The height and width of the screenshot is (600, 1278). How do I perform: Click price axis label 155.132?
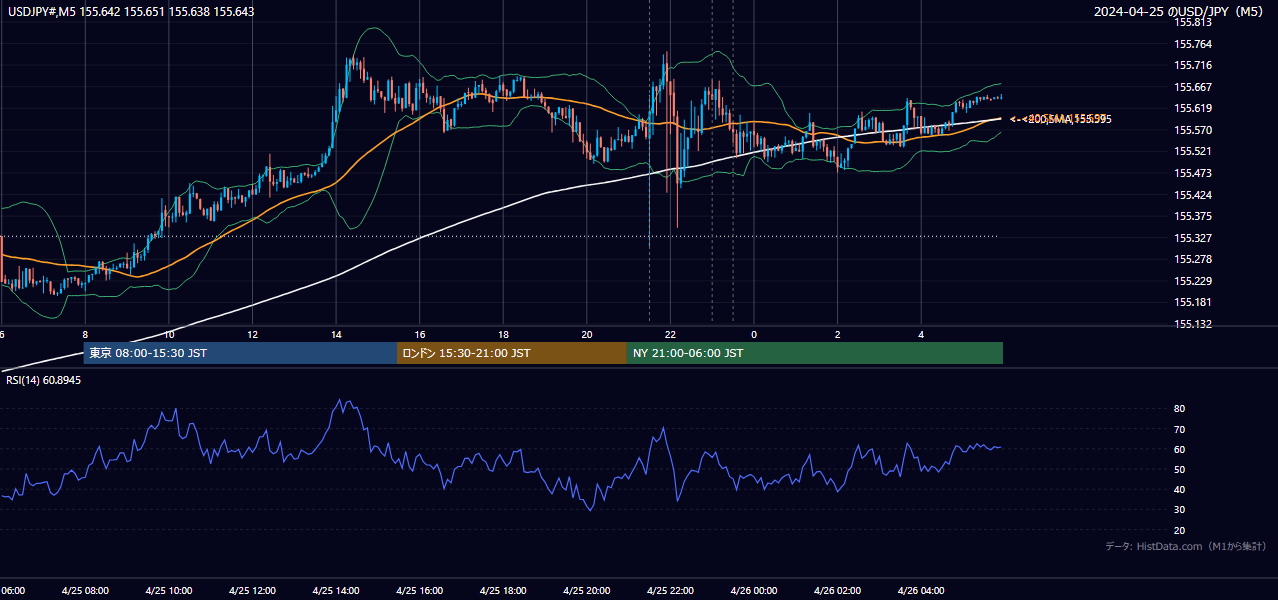1193,324
